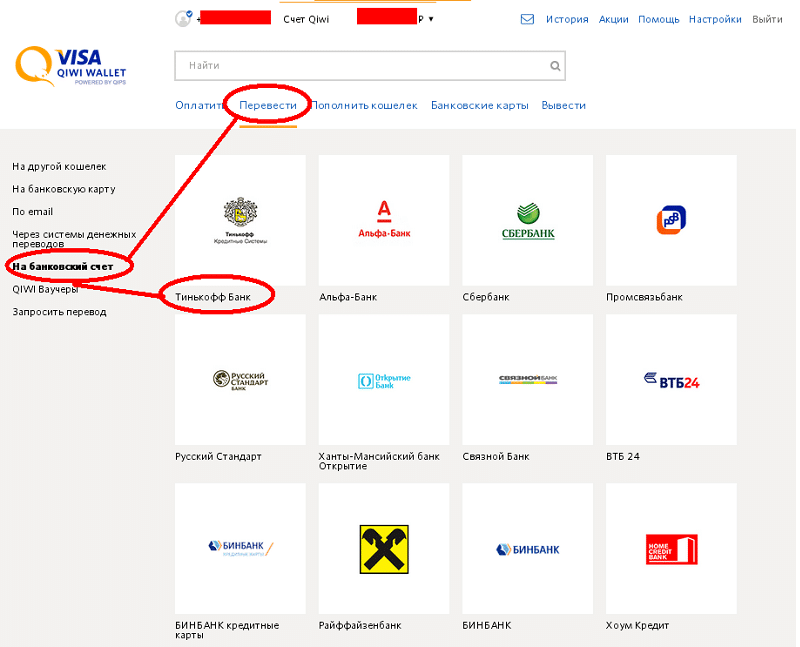Select the Alfa-Bank logo tile
The height and width of the screenshot is (647, 800).
[384, 220]
